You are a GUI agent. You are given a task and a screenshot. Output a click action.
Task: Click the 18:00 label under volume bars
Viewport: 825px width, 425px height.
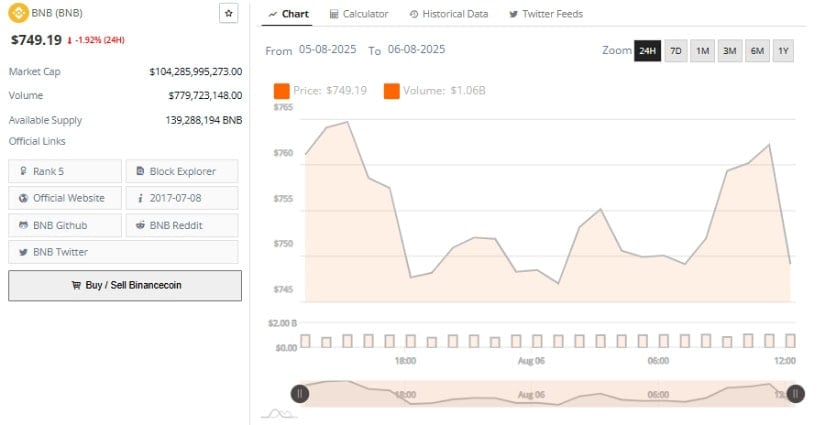[x=405, y=361]
